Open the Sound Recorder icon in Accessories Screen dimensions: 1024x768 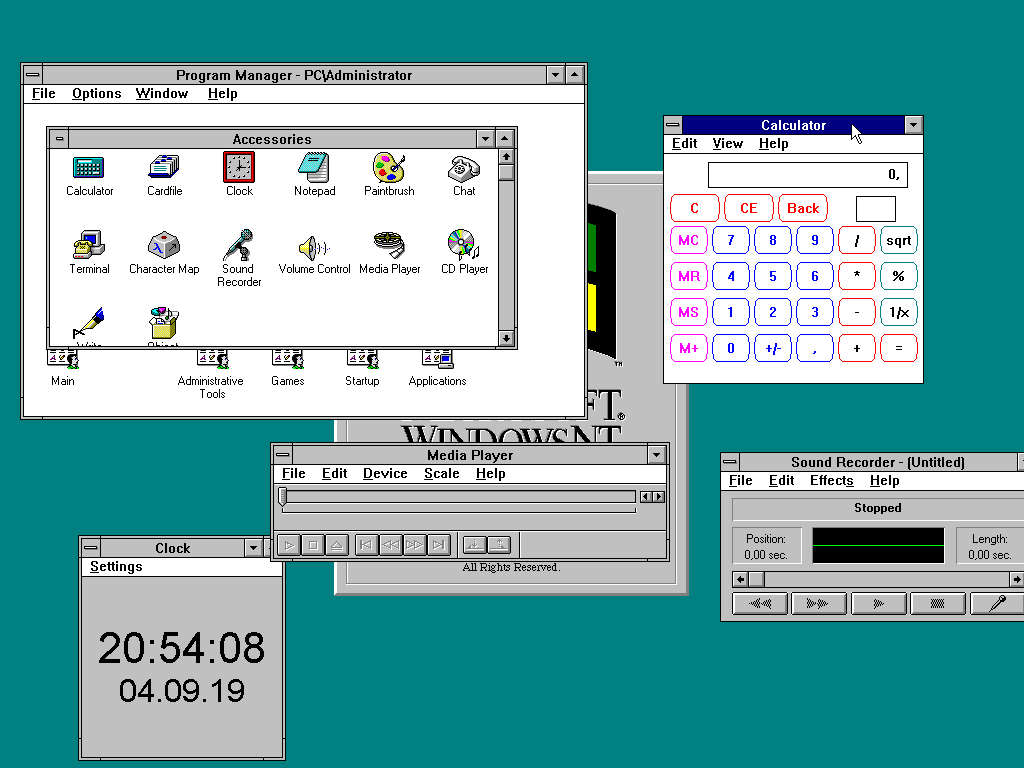coord(239,245)
